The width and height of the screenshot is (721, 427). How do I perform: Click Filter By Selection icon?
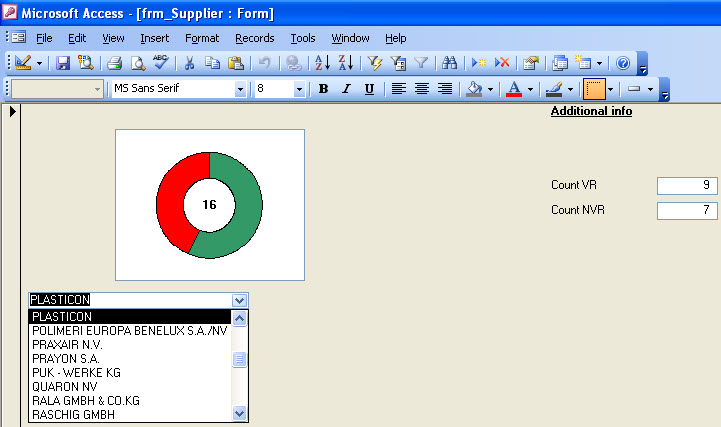pos(375,63)
